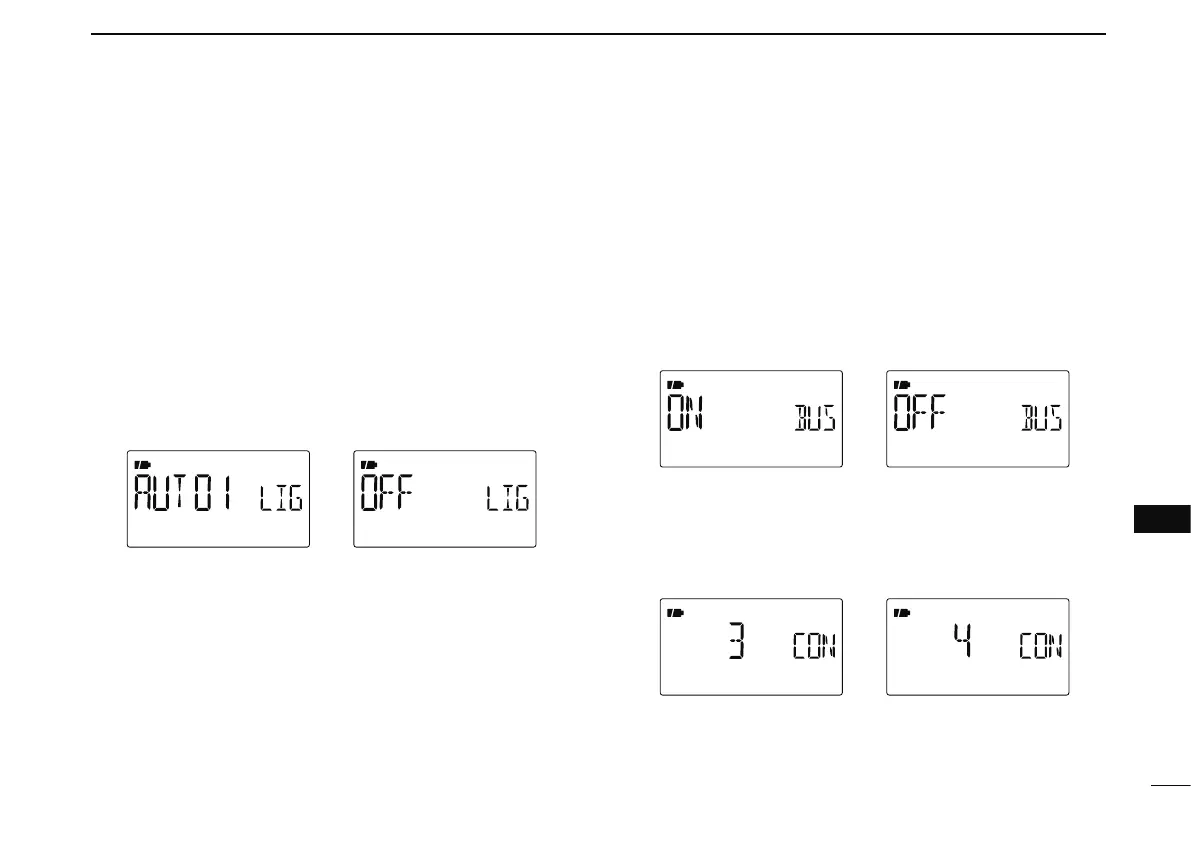Image resolution: width=1191 pixels, height=842 pixels.
Task: Click the LIG label beside OFF
Action: (x=507, y=497)
